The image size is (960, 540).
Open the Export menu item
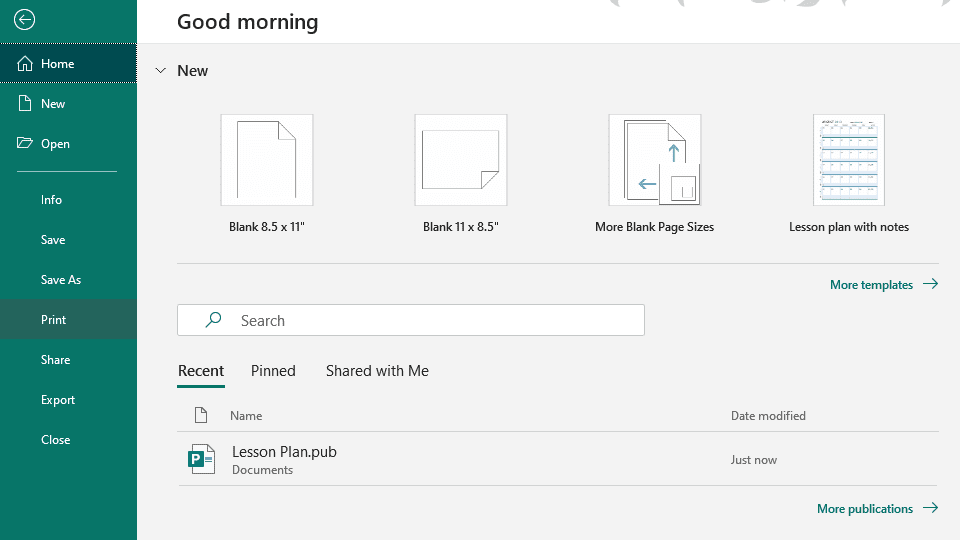[58, 400]
